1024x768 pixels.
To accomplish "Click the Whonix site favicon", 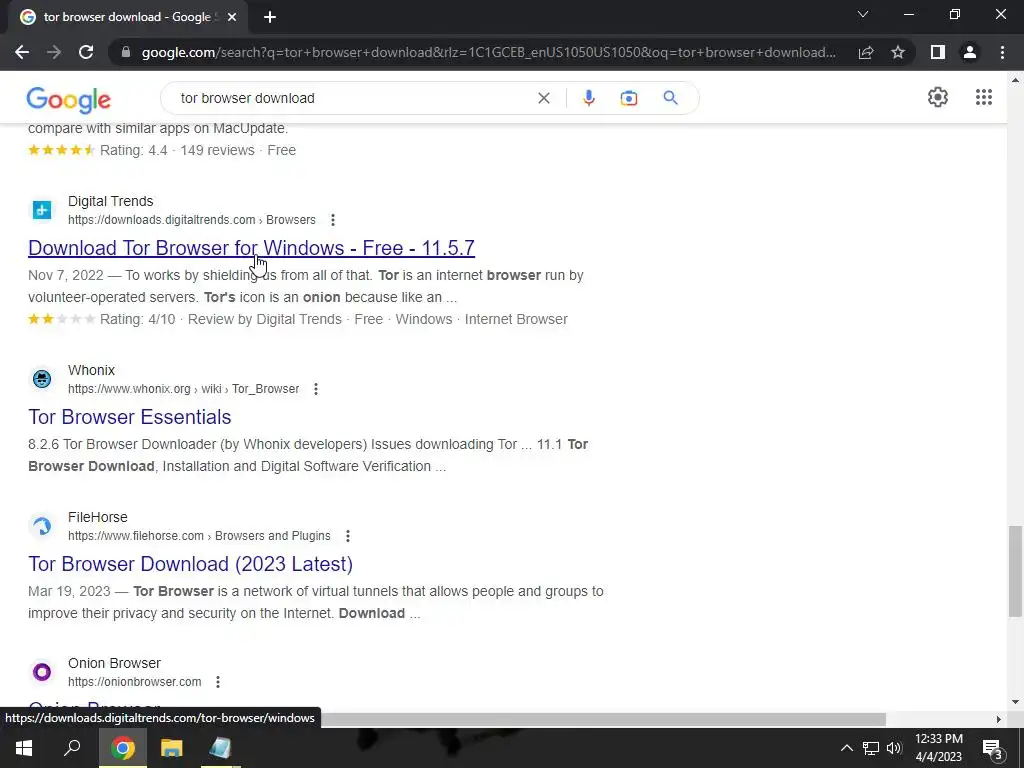I will [42, 379].
